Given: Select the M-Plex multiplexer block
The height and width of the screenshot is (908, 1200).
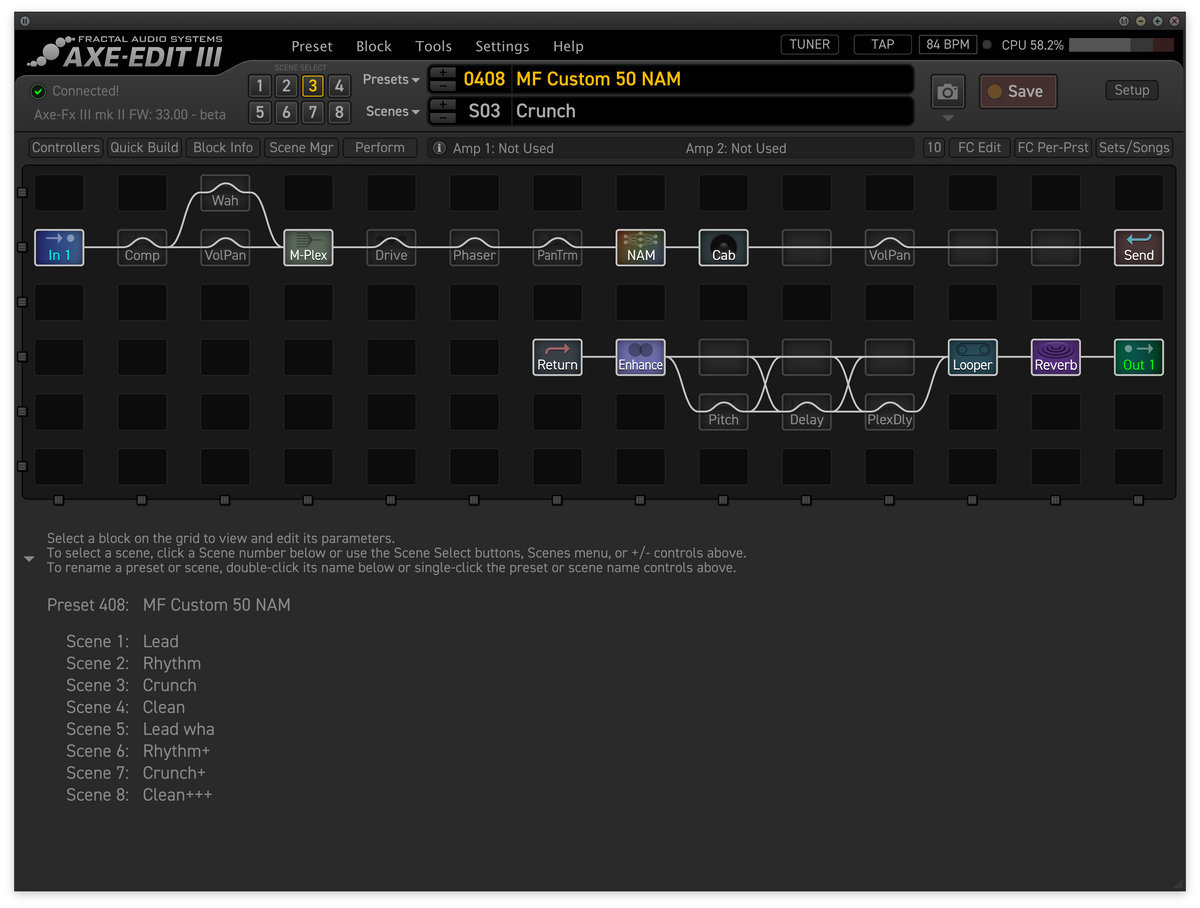Looking at the screenshot, I should [x=308, y=247].
